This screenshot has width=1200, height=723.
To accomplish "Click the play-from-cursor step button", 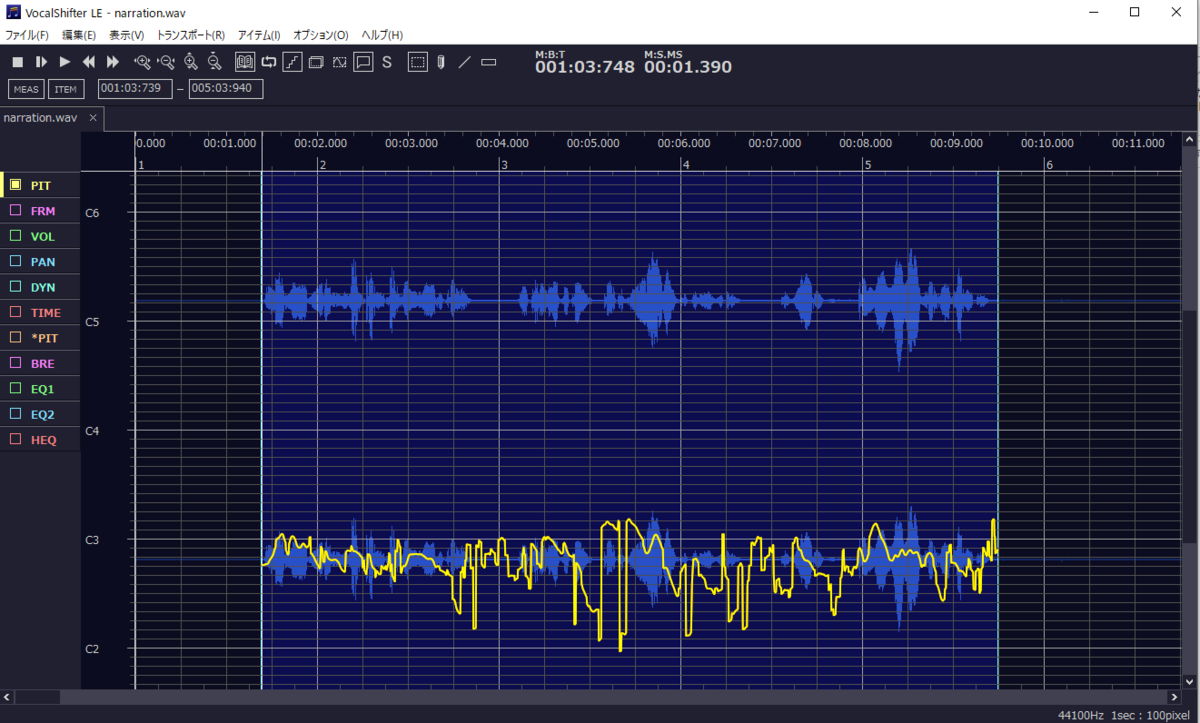I will coord(41,62).
